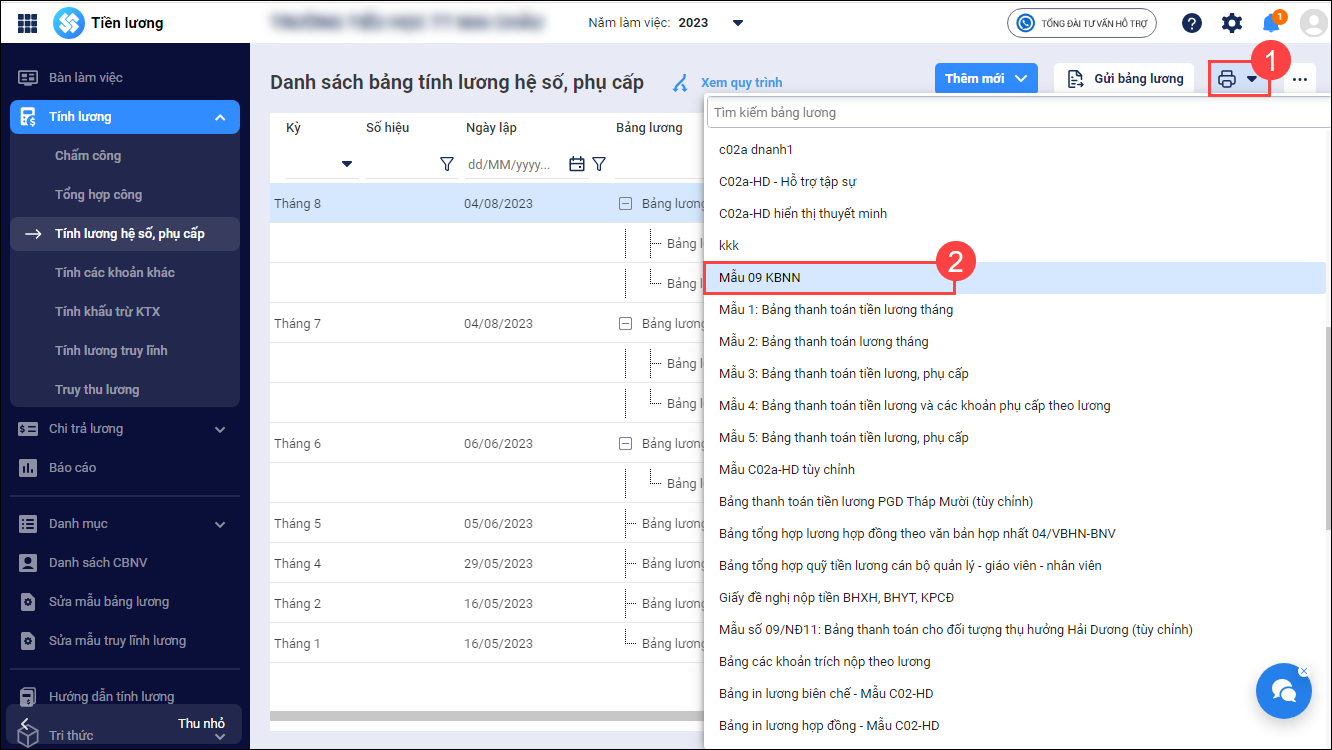
Task: Open Chấm công in the sidebar
Action: [88, 155]
